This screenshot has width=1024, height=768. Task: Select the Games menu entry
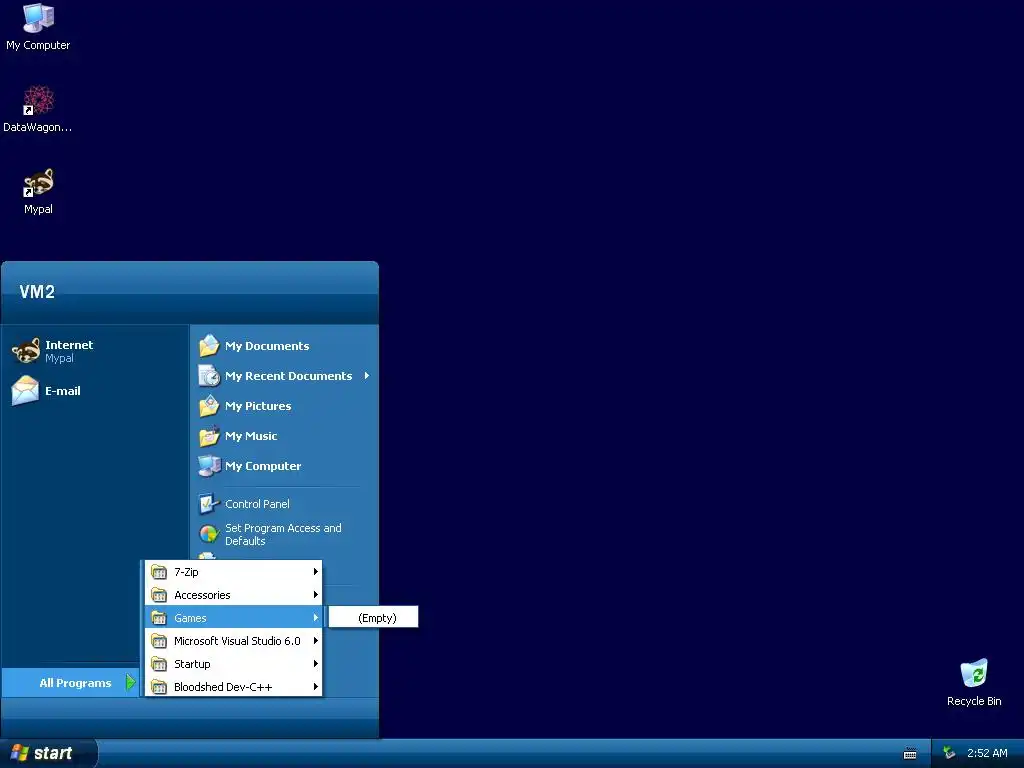coord(234,618)
